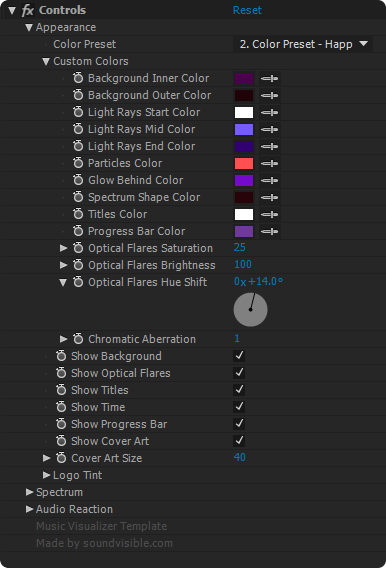386x568 pixels.
Task: Click Cover Art Size value 40
Action: tap(240, 457)
